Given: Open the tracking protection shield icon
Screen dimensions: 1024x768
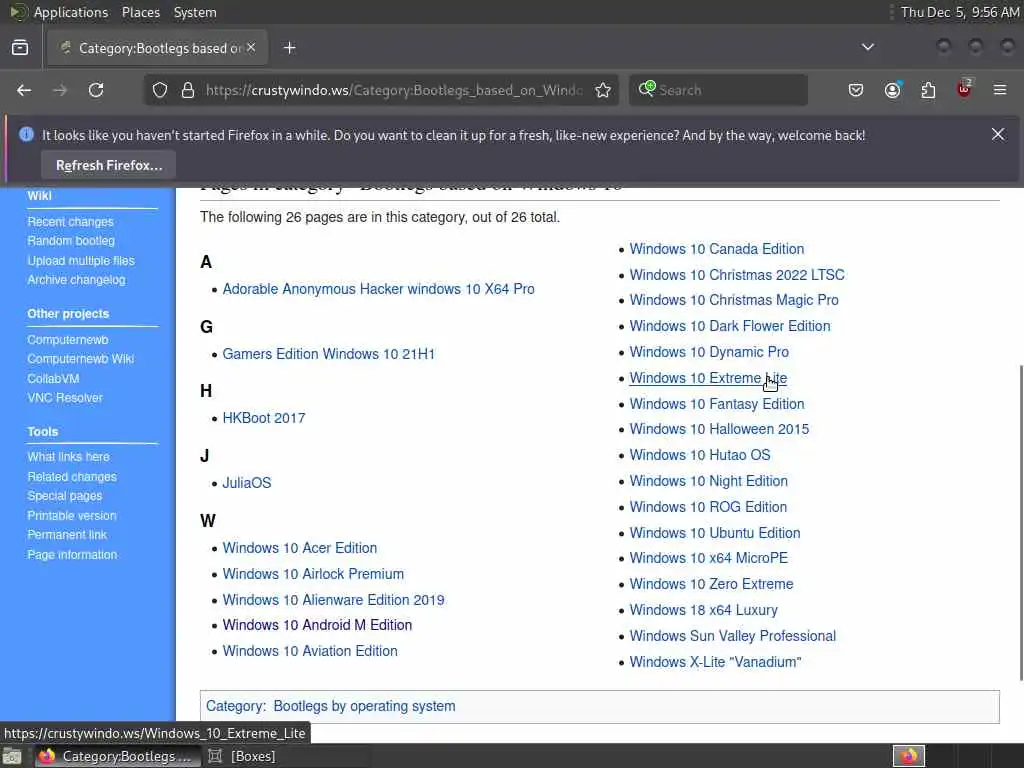Looking at the screenshot, I should click(x=160, y=90).
